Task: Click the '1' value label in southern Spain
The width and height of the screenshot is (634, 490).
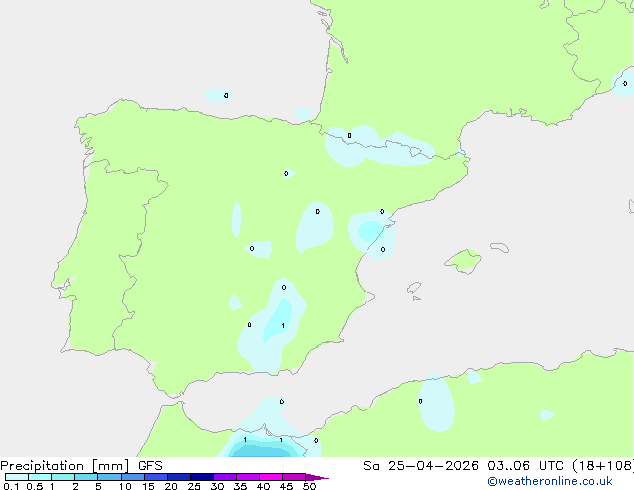Action: (283, 325)
